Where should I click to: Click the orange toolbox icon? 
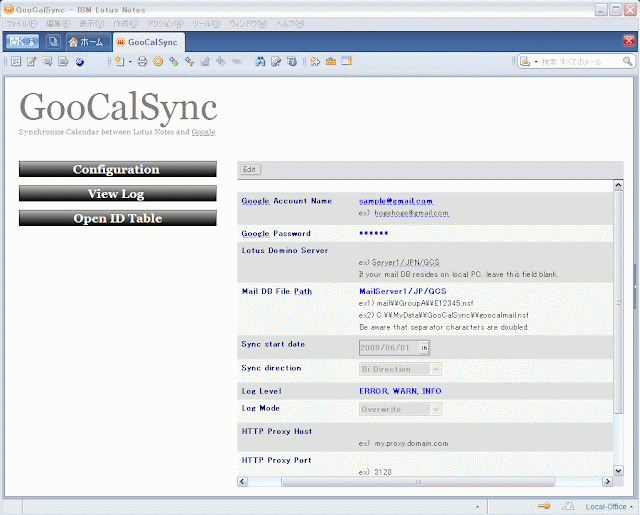[x=331, y=62]
